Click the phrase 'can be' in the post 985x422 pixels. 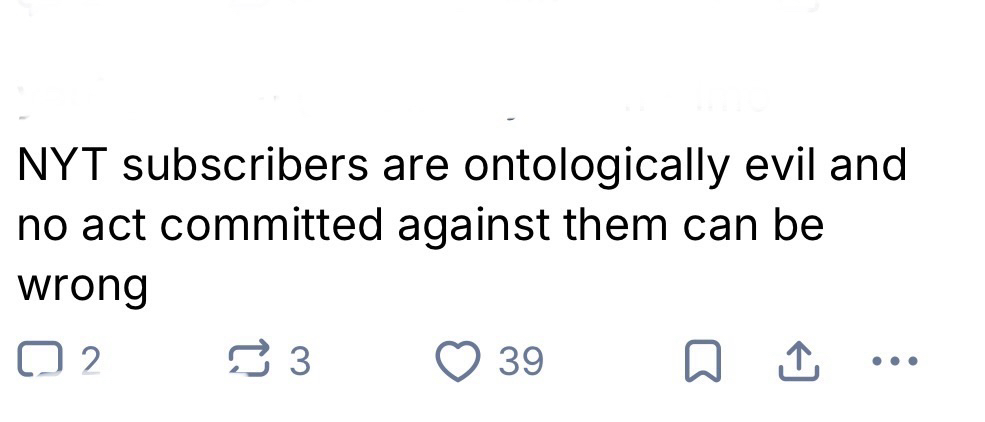point(753,226)
